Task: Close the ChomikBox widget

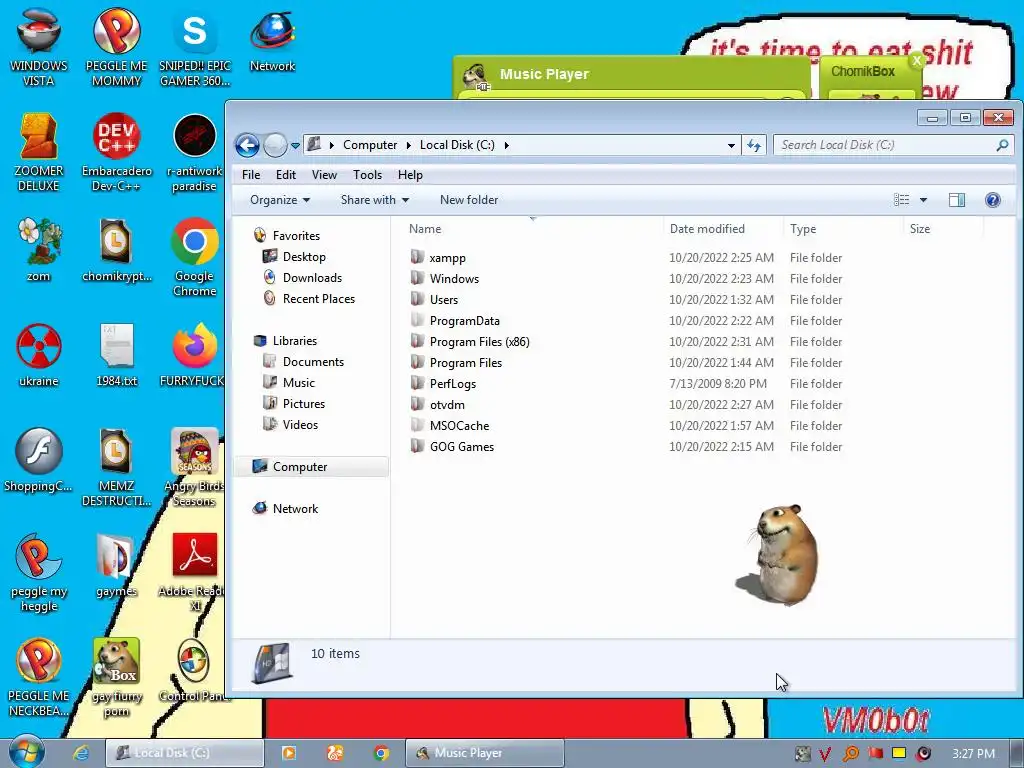Action: point(917,61)
